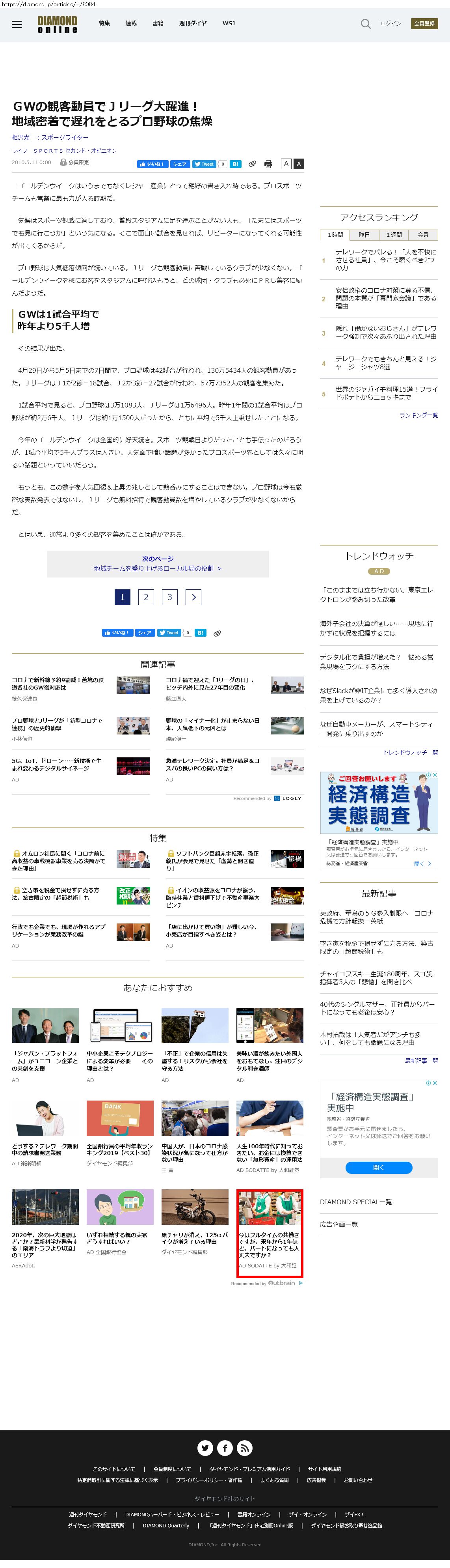Click the 会員登録 button

click(424, 24)
